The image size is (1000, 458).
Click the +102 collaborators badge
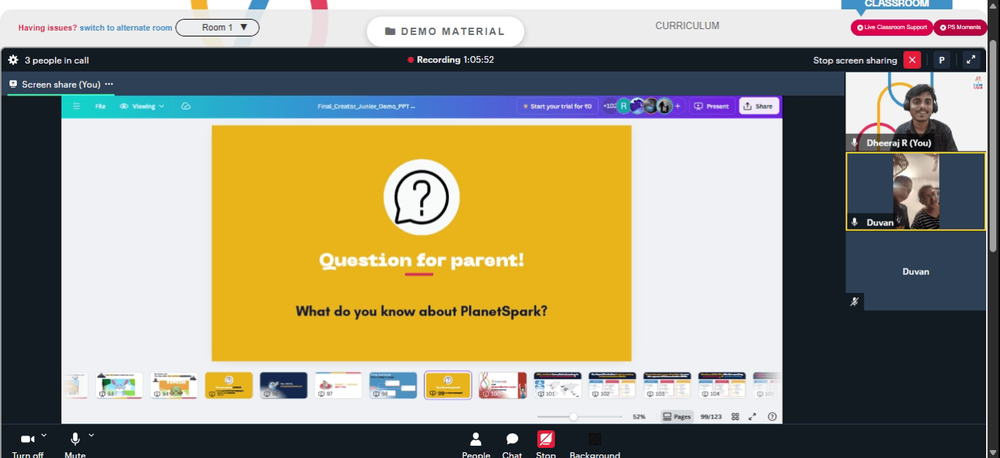(610, 107)
